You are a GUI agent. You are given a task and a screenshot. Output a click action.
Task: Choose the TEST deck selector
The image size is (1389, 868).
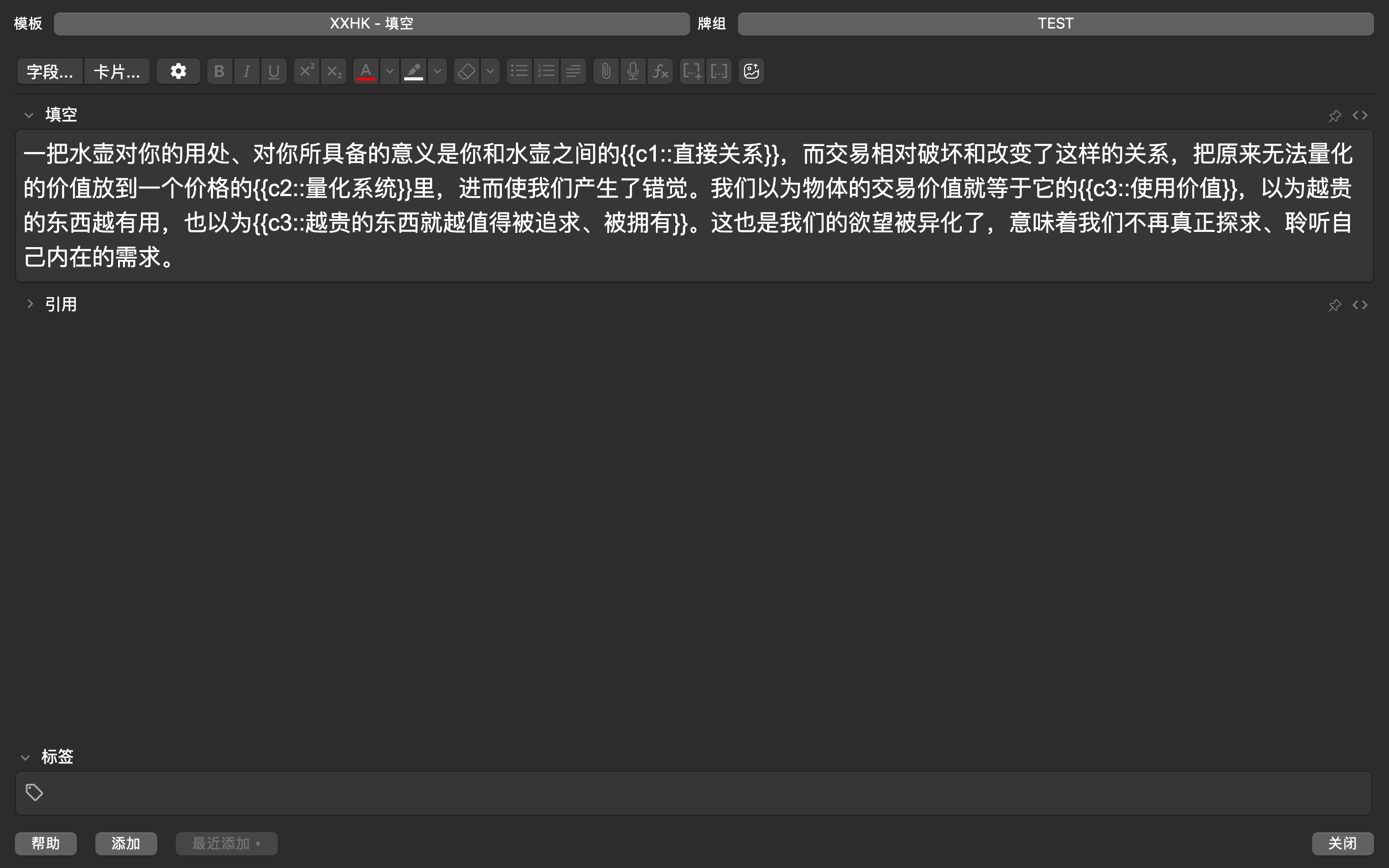click(1055, 23)
